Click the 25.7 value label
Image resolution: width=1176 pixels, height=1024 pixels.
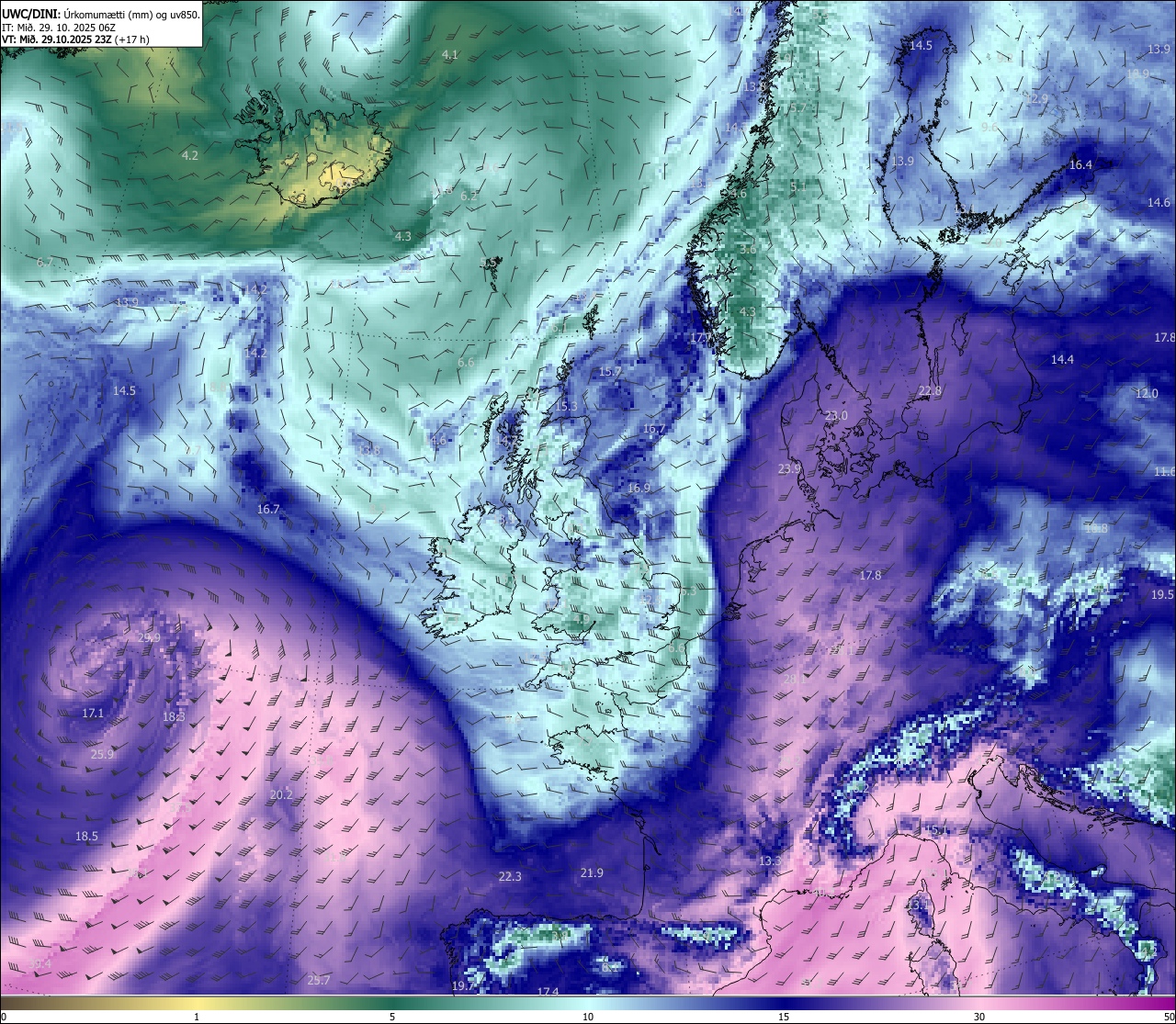(x=319, y=981)
